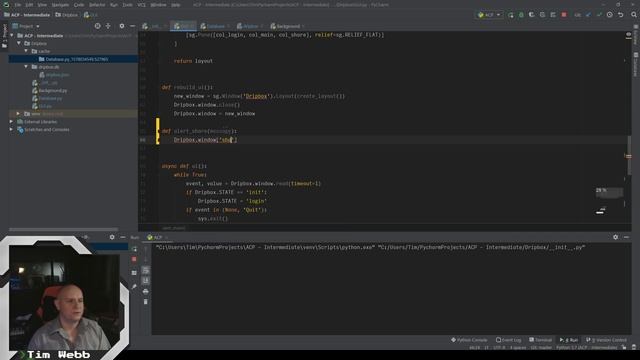
Task: Stop the running process with red square
Action: [564, 15]
